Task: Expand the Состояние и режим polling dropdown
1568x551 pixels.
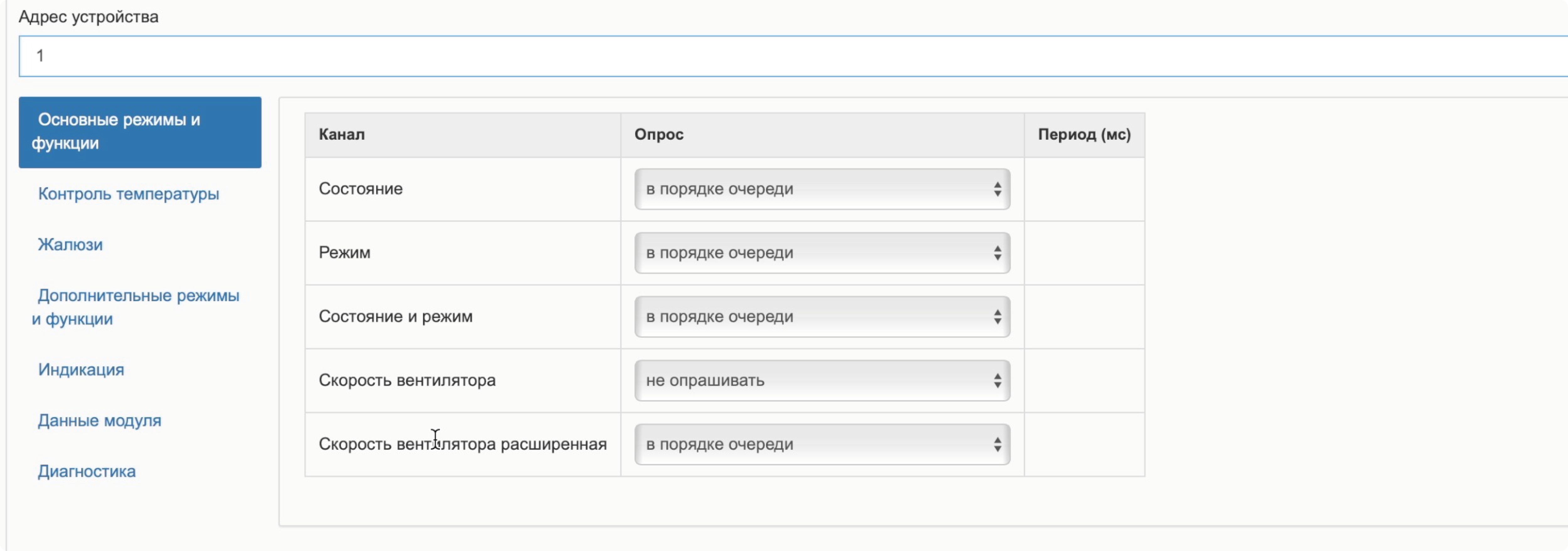Action: click(822, 316)
